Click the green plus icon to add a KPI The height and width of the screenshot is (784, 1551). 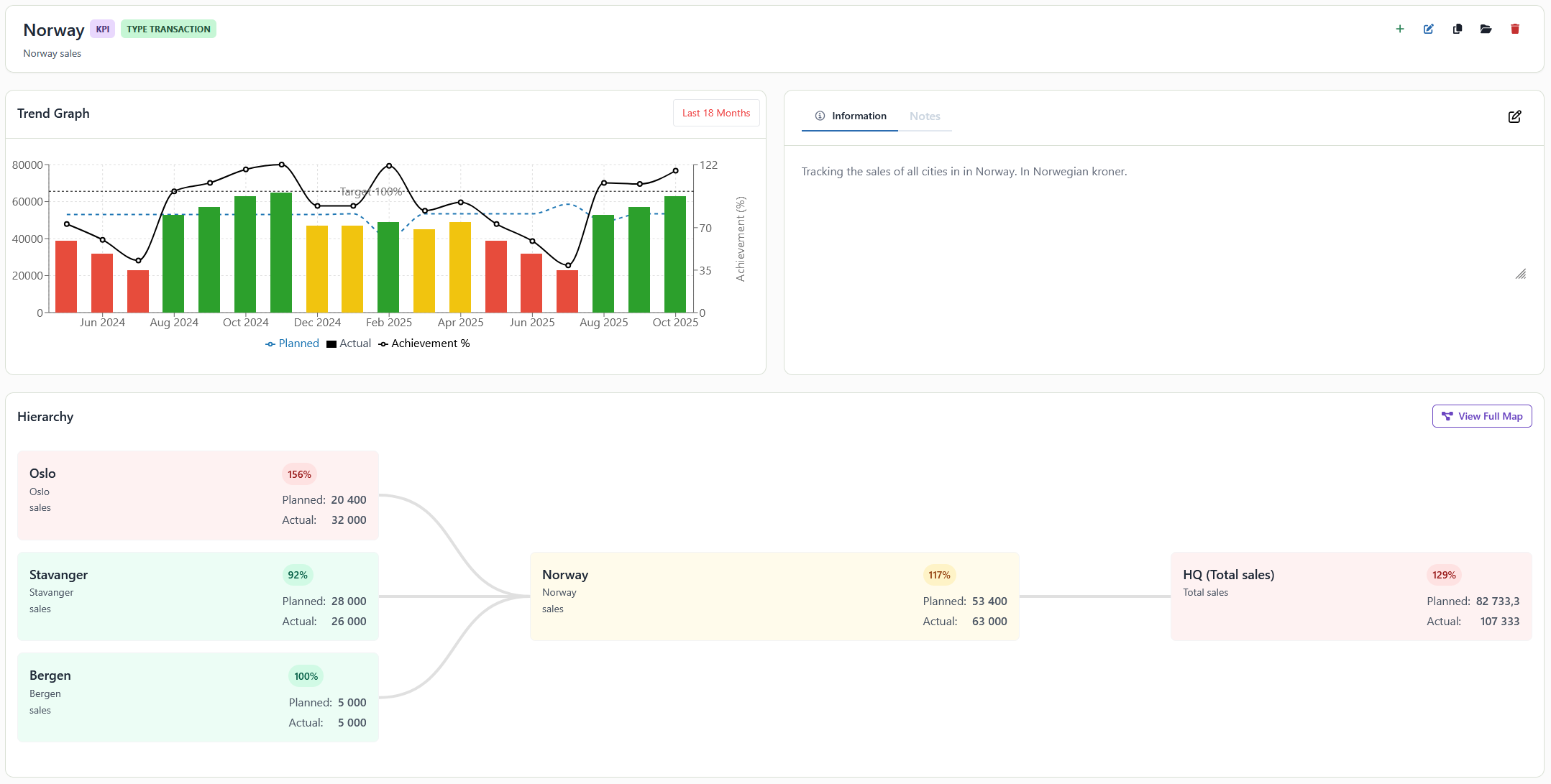(1401, 29)
